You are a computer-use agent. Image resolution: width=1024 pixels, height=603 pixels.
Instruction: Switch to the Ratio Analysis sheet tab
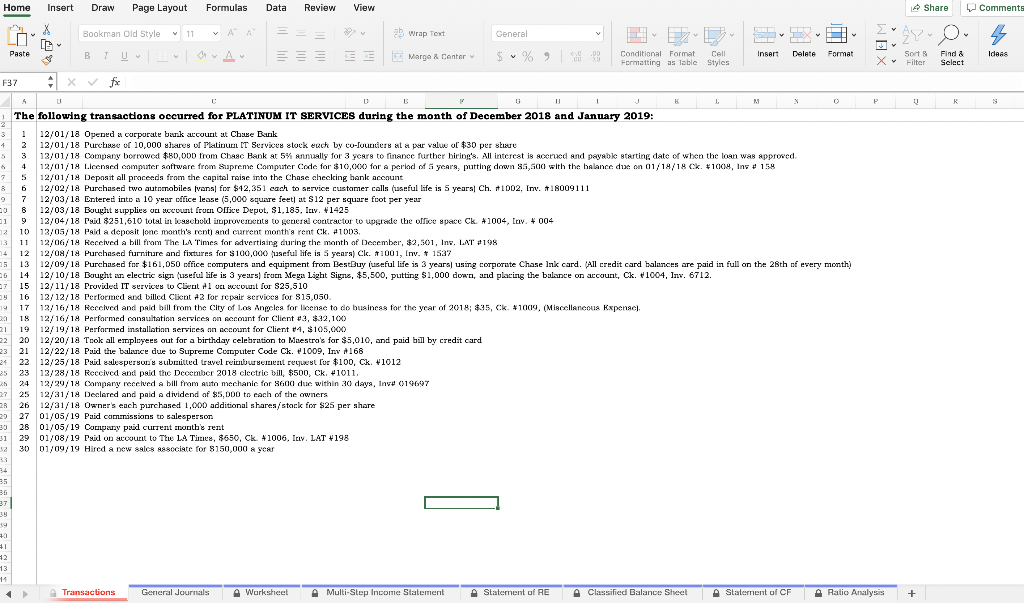(850, 593)
